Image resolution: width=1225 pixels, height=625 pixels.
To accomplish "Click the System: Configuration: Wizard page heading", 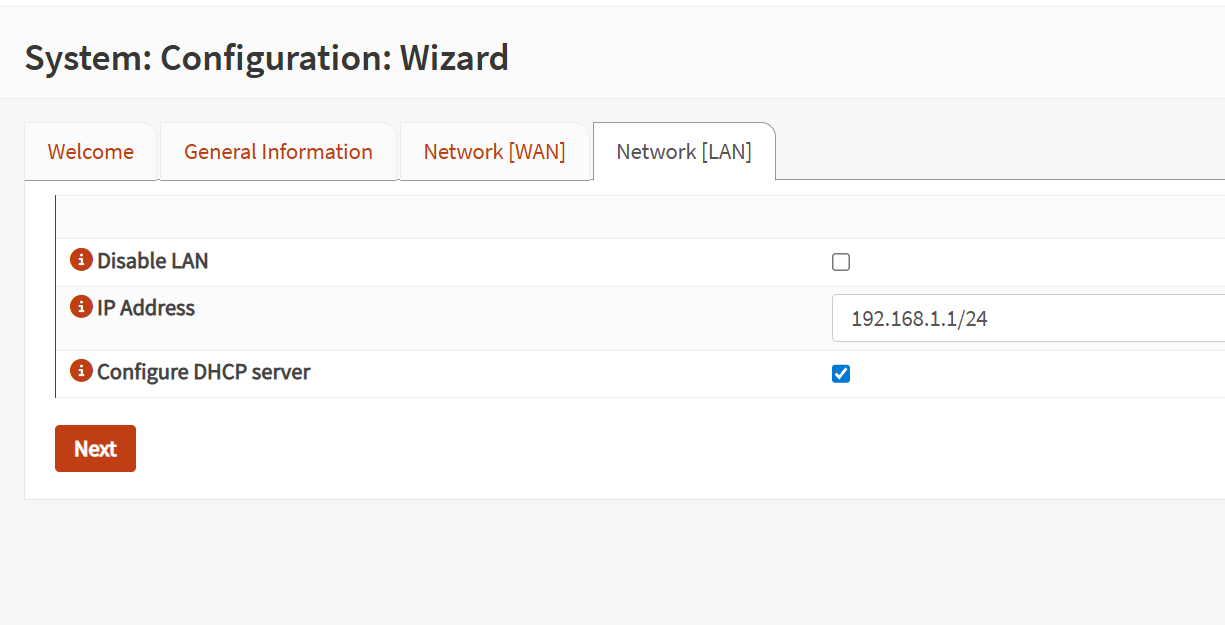I will [x=267, y=58].
